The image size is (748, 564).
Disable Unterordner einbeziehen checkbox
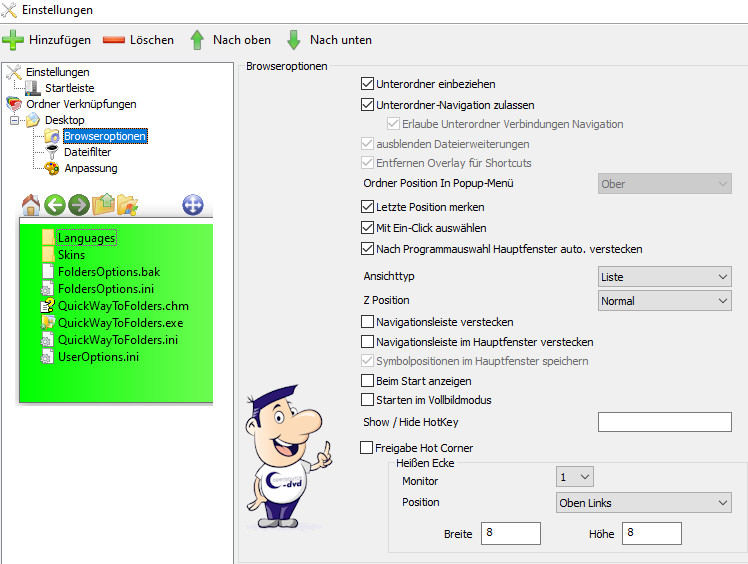[367, 84]
